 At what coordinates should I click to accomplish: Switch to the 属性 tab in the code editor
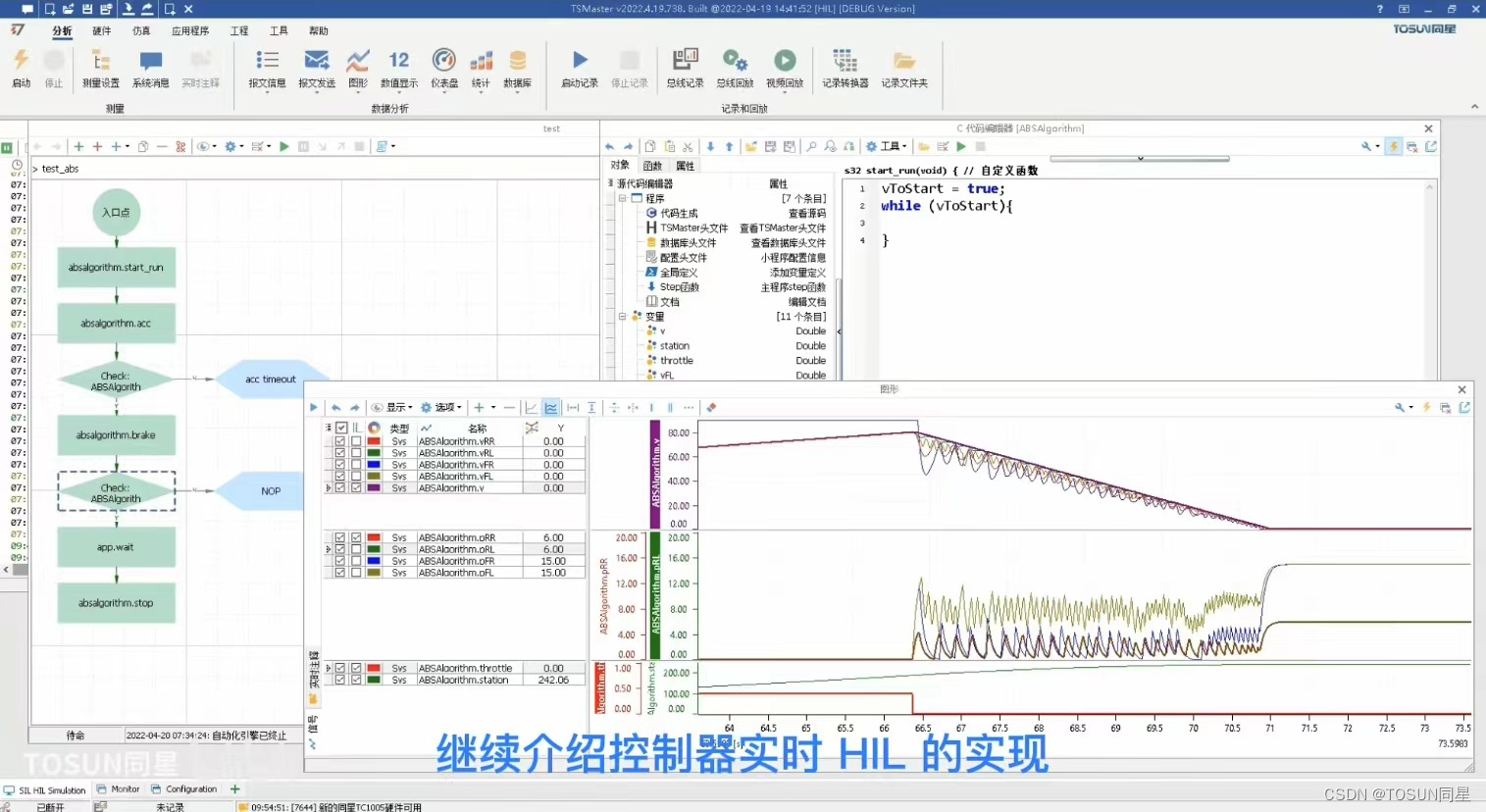click(x=685, y=166)
